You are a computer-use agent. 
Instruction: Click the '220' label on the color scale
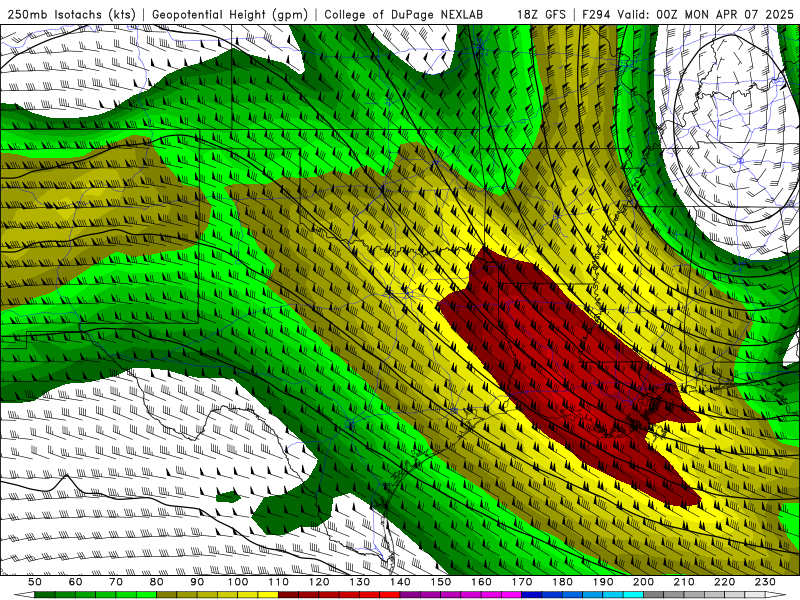point(724,582)
